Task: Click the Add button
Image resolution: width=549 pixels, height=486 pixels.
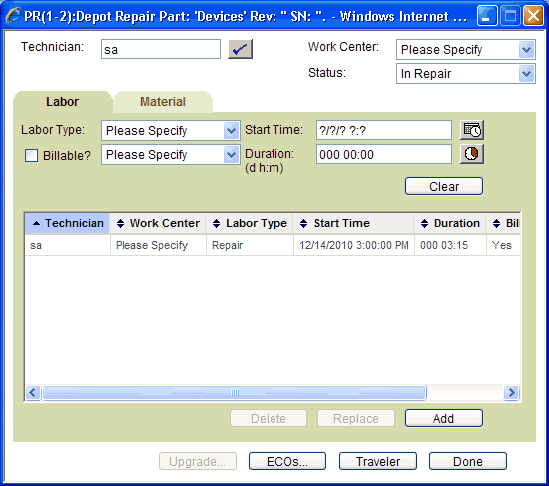Action: coord(444,418)
